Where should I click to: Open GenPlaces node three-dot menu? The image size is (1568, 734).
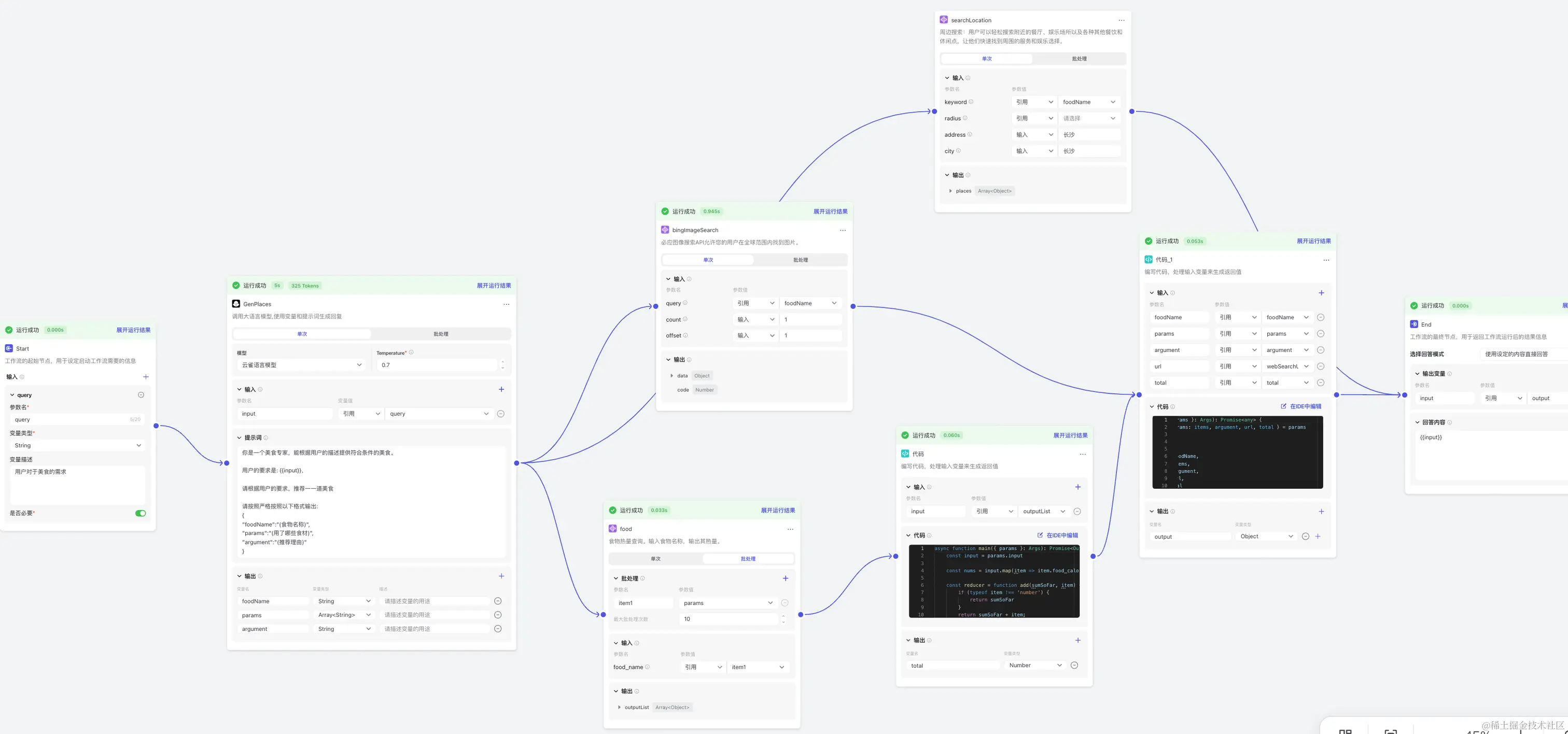pos(506,304)
